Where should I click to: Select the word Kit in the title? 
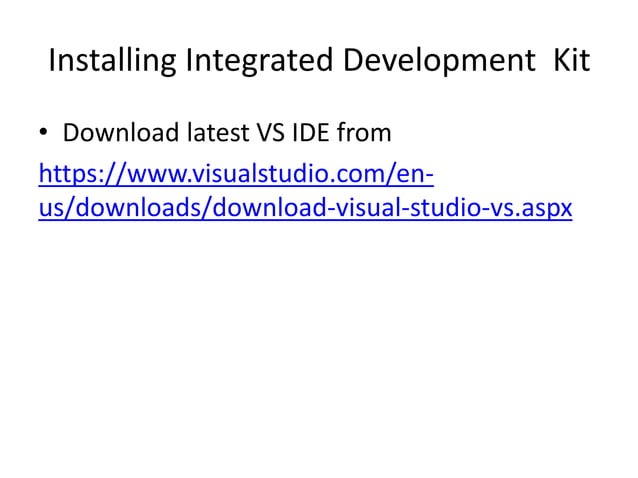pos(571,60)
